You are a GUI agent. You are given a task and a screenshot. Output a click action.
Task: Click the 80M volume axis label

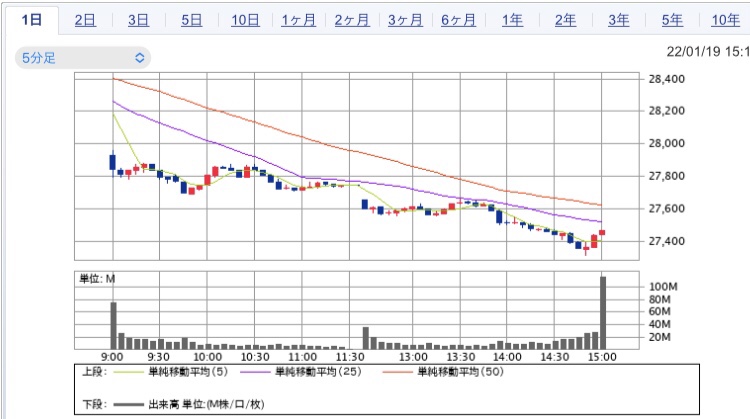[660, 300]
